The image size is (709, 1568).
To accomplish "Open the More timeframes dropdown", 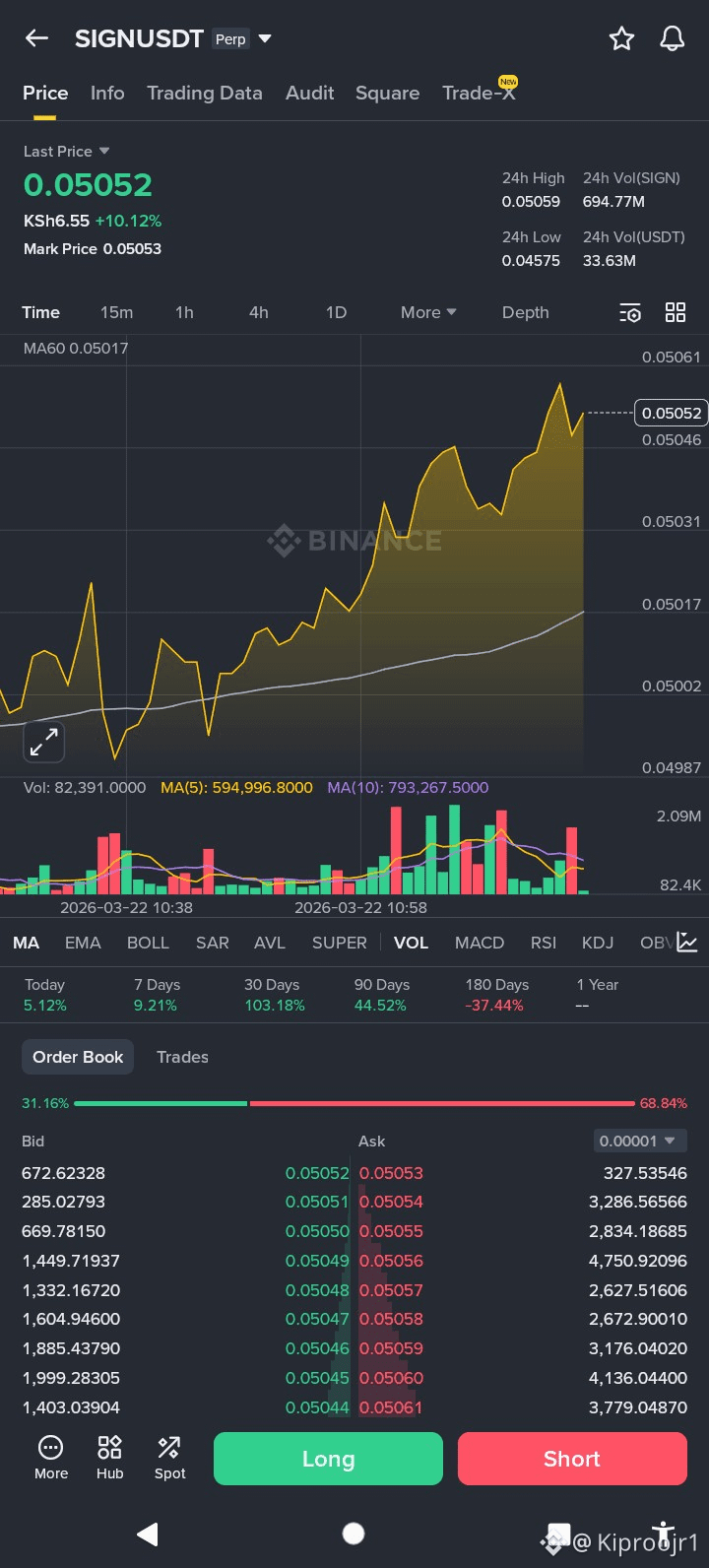I will pos(428,312).
